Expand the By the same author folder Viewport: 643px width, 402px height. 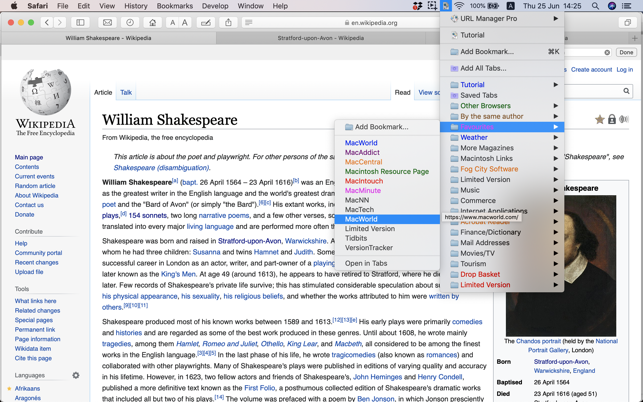pos(502,116)
